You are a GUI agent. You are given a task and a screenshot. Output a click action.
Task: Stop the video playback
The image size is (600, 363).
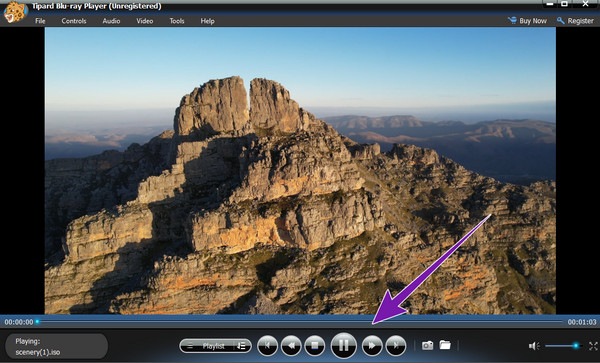point(315,345)
